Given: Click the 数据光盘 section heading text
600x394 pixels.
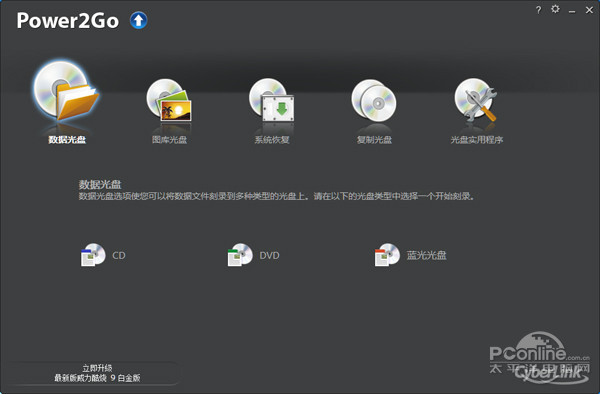Looking at the screenshot, I should pos(100,184).
